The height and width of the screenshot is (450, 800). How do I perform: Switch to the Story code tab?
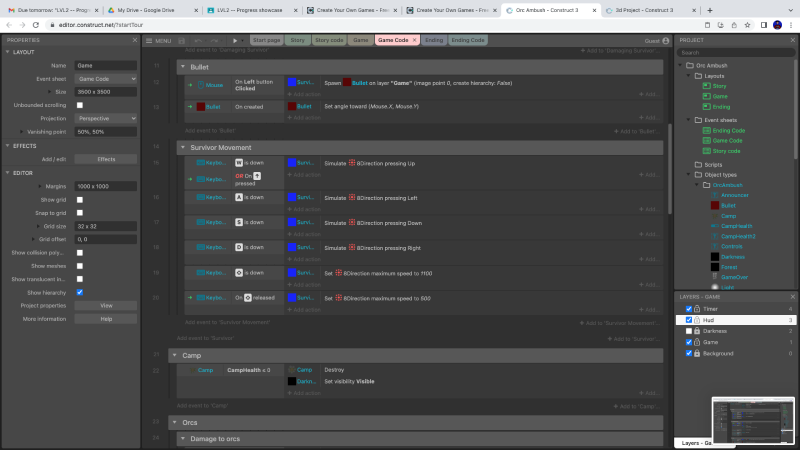coord(329,40)
